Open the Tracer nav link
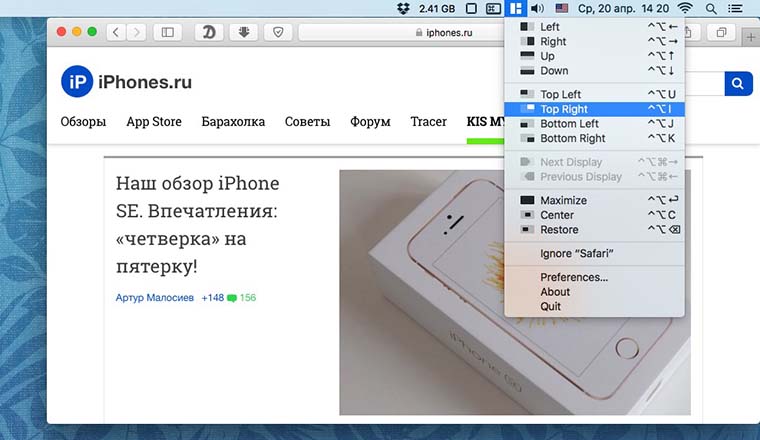760x440 pixels. click(428, 122)
